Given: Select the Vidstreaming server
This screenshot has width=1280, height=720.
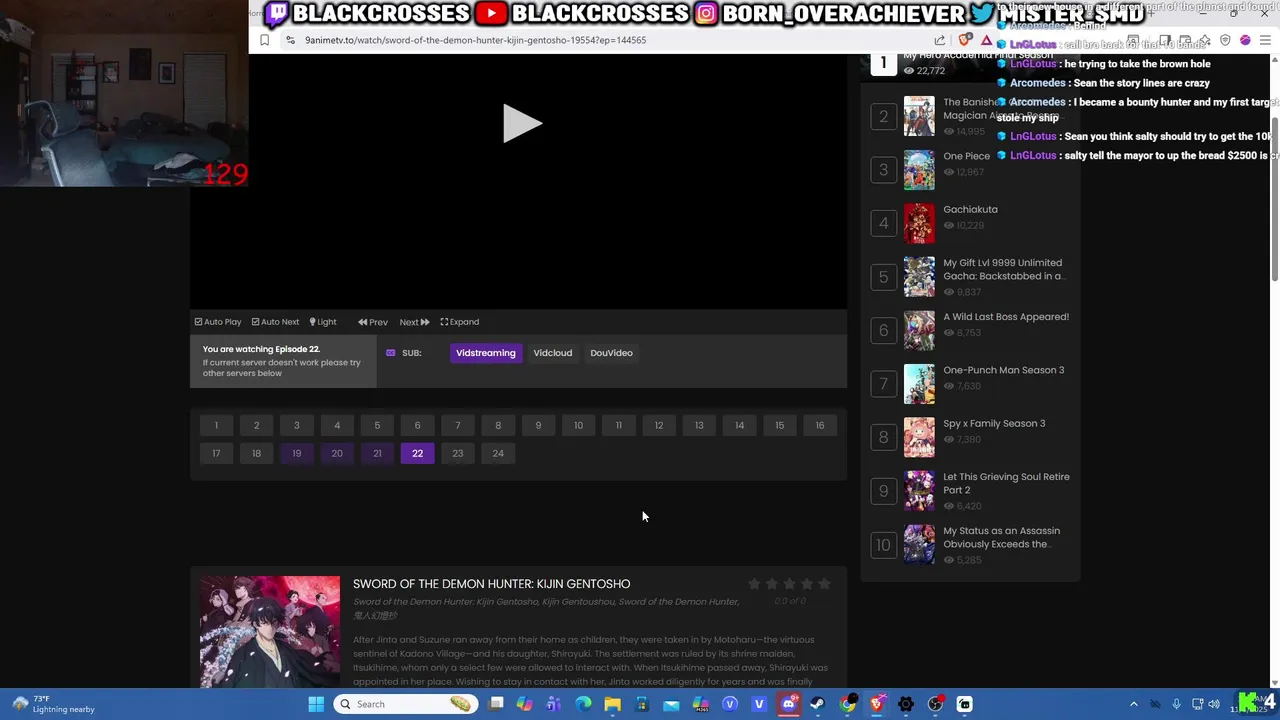Looking at the screenshot, I should click(486, 353).
